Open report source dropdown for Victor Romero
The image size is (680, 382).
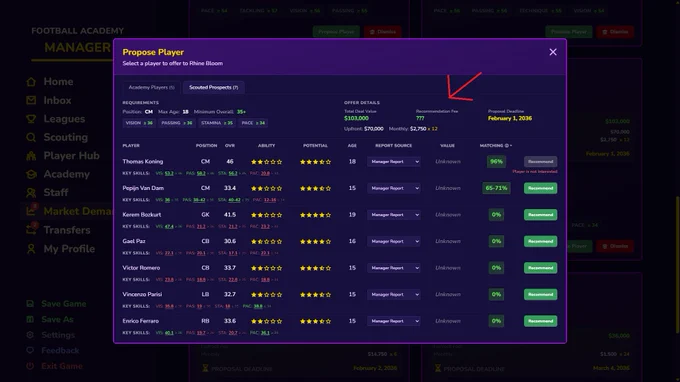pos(393,268)
